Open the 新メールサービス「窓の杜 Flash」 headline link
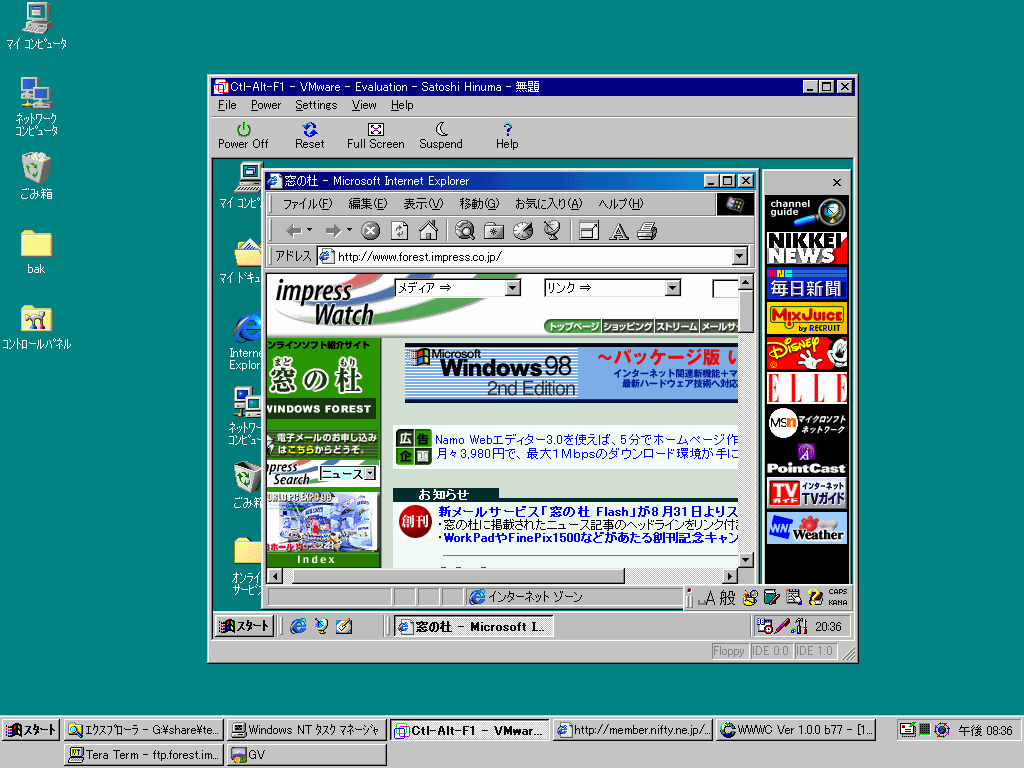 click(588, 511)
